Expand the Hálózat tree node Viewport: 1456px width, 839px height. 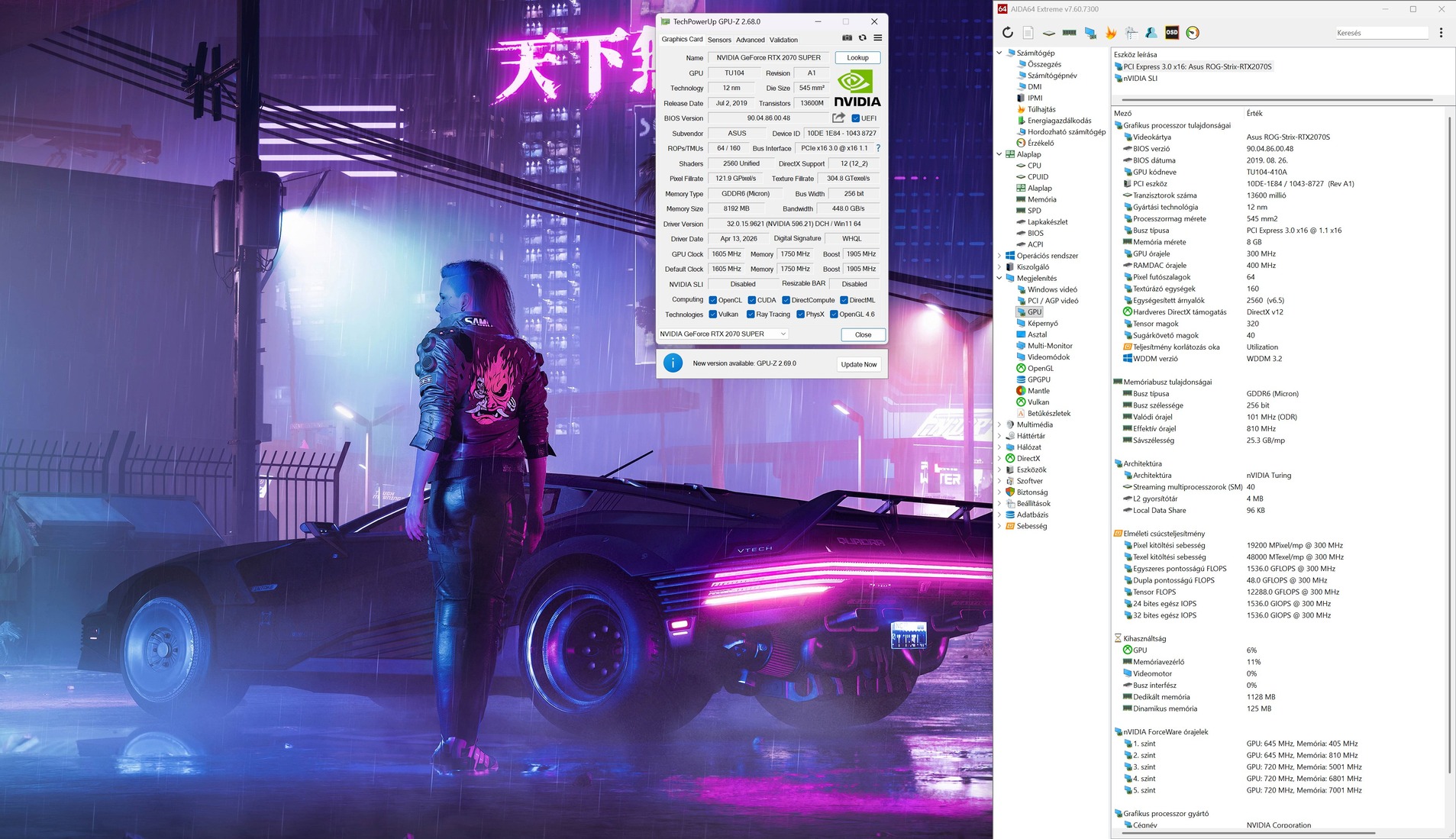coord(999,447)
